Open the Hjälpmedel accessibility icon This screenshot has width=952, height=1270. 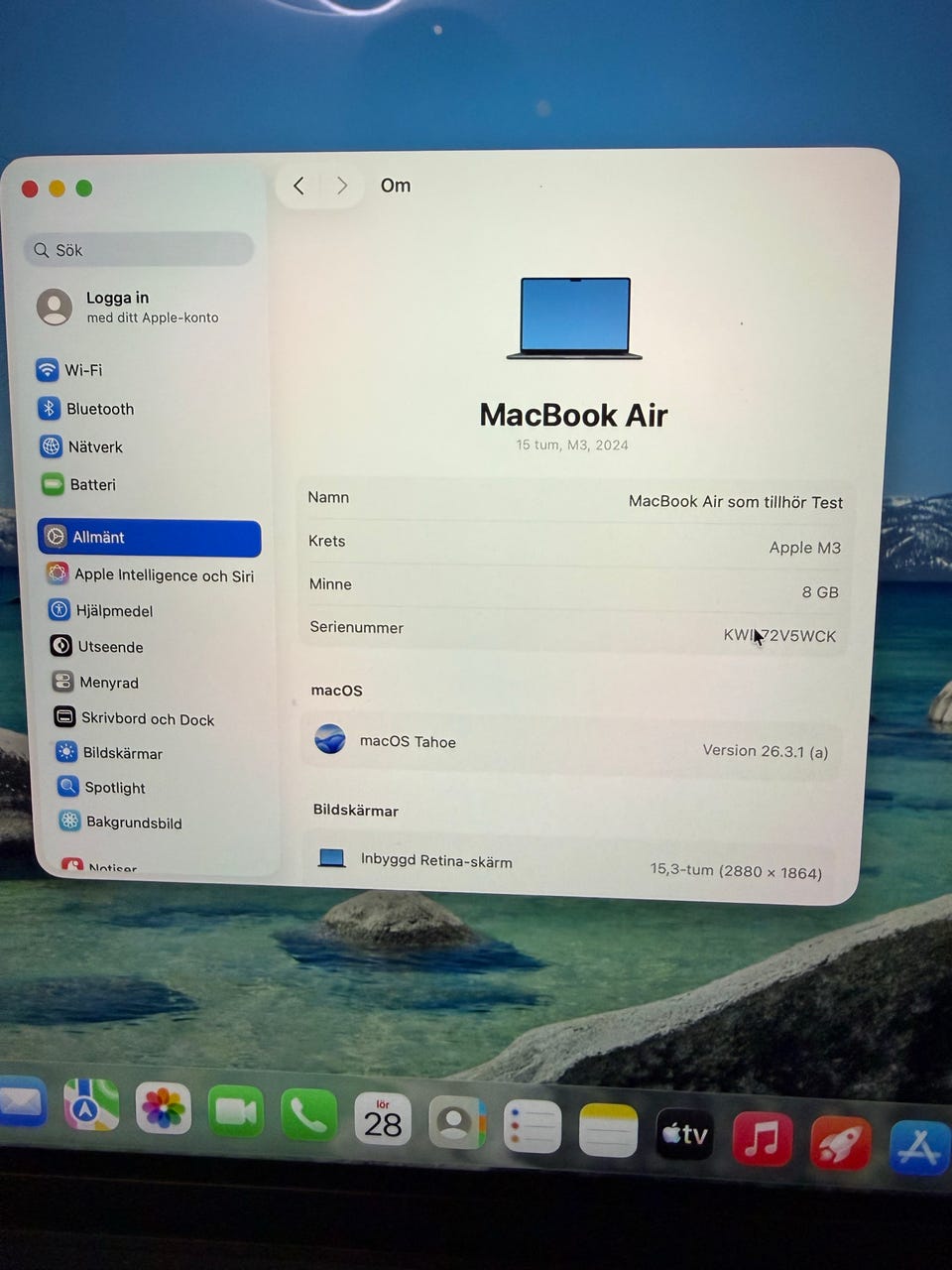tap(59, 610)
